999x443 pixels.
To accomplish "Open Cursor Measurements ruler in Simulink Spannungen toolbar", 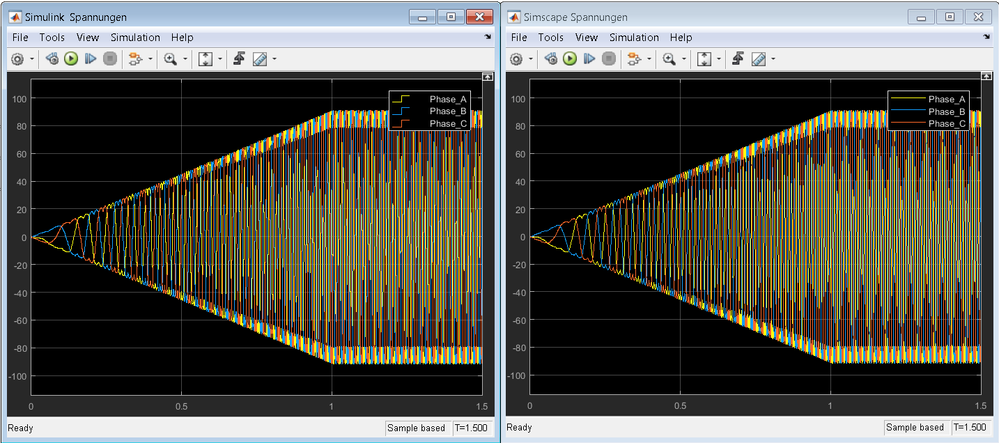I will tap(259, 59).
